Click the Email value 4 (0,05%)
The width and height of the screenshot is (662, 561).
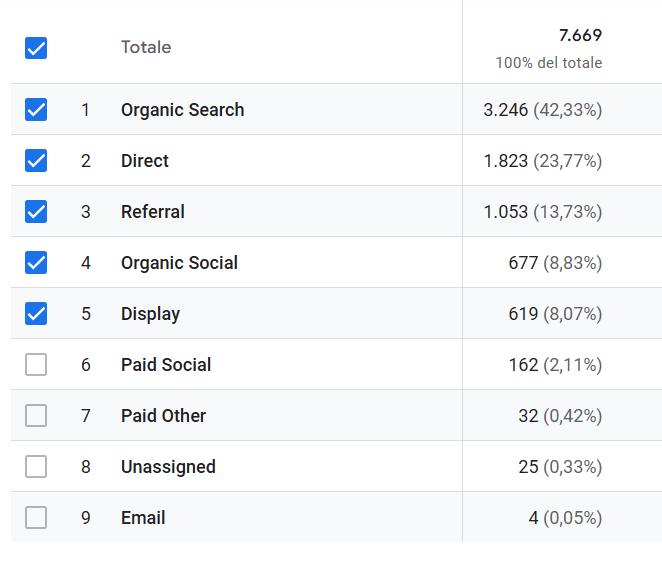[565, 518]
